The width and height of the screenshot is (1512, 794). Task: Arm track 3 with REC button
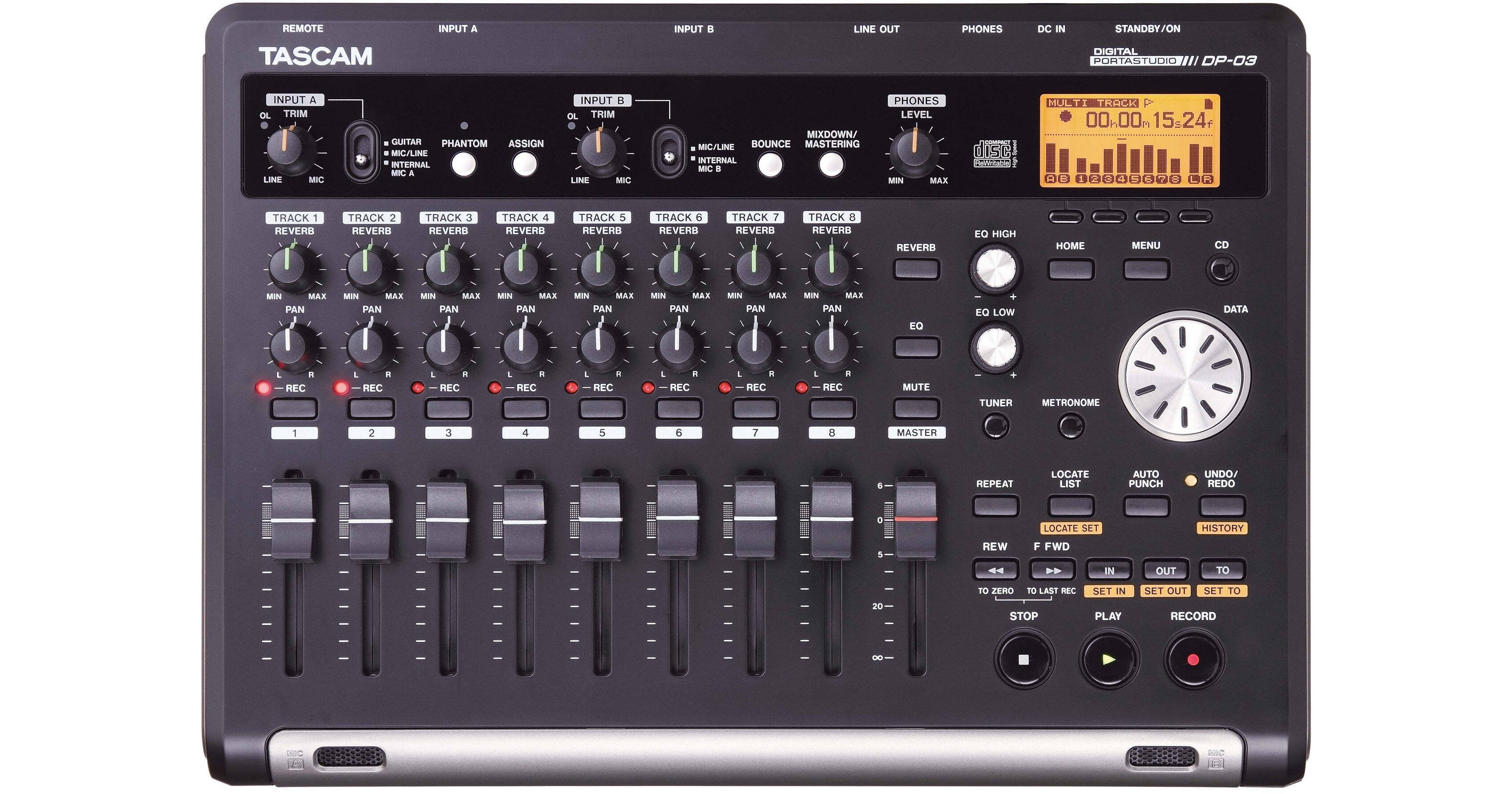point(449,408)
